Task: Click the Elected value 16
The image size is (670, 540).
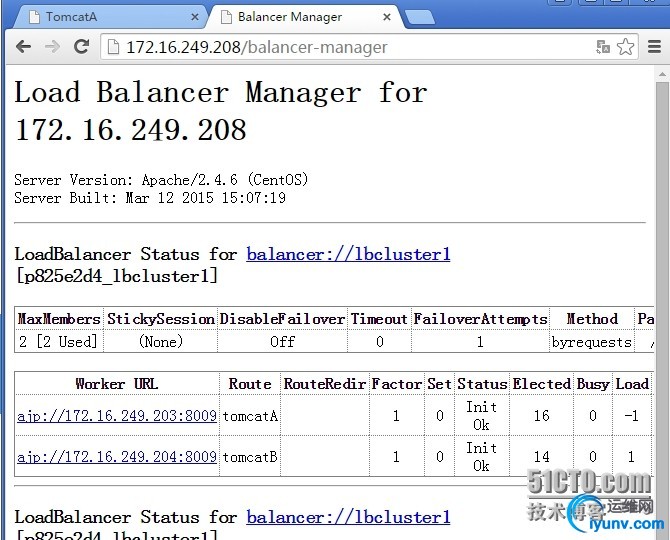Action: (541, 416)
